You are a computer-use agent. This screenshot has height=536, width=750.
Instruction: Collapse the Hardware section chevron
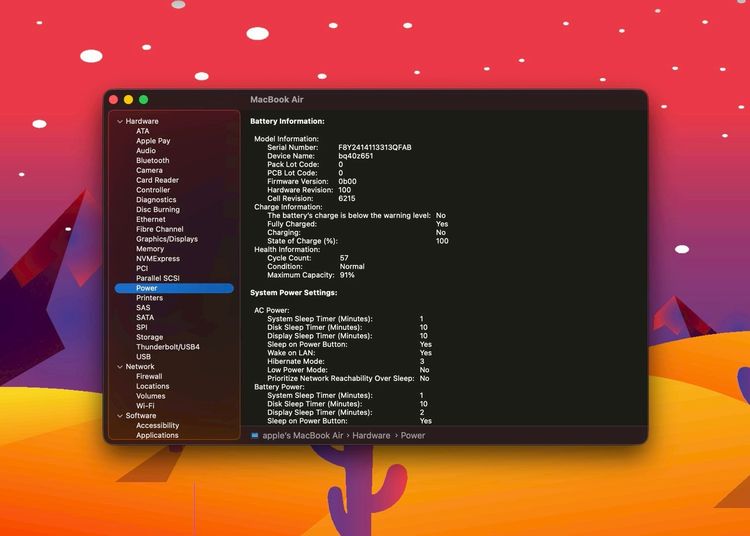point(120,121)
